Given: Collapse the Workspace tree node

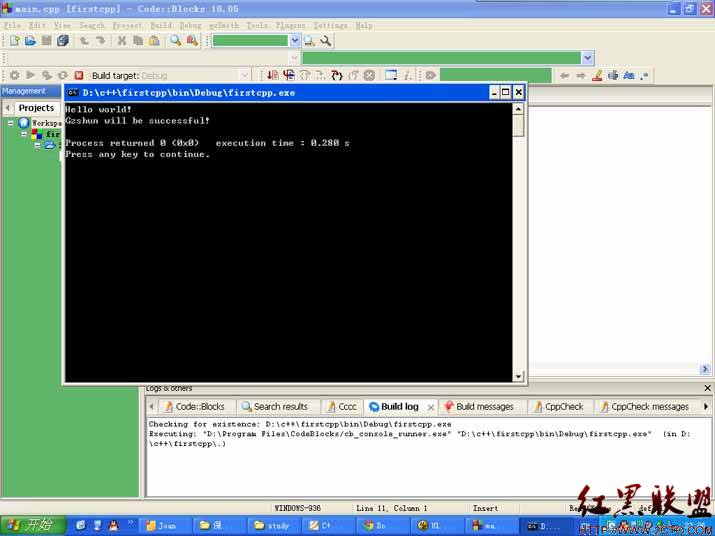Looking at the screenshot, I should (10, 123).
